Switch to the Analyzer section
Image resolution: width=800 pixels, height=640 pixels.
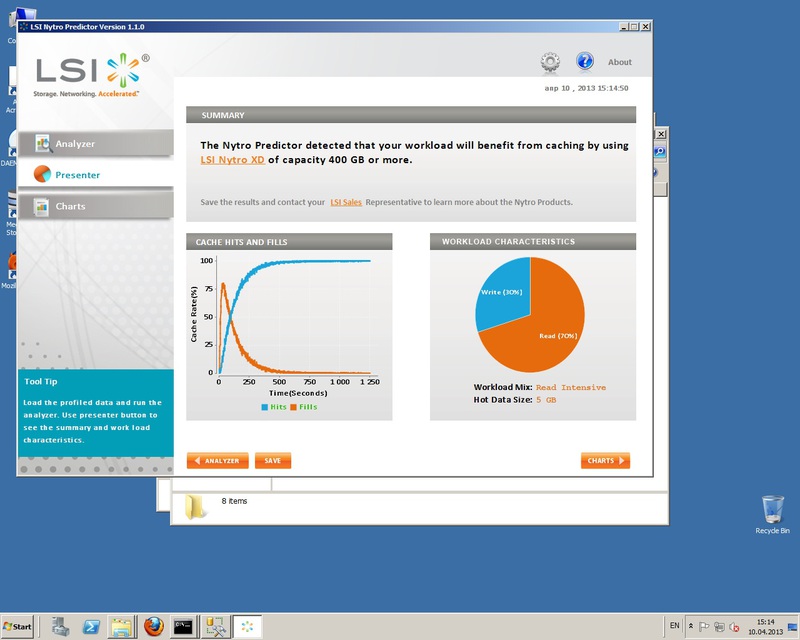pyautogui.click(x=96, y=143)
